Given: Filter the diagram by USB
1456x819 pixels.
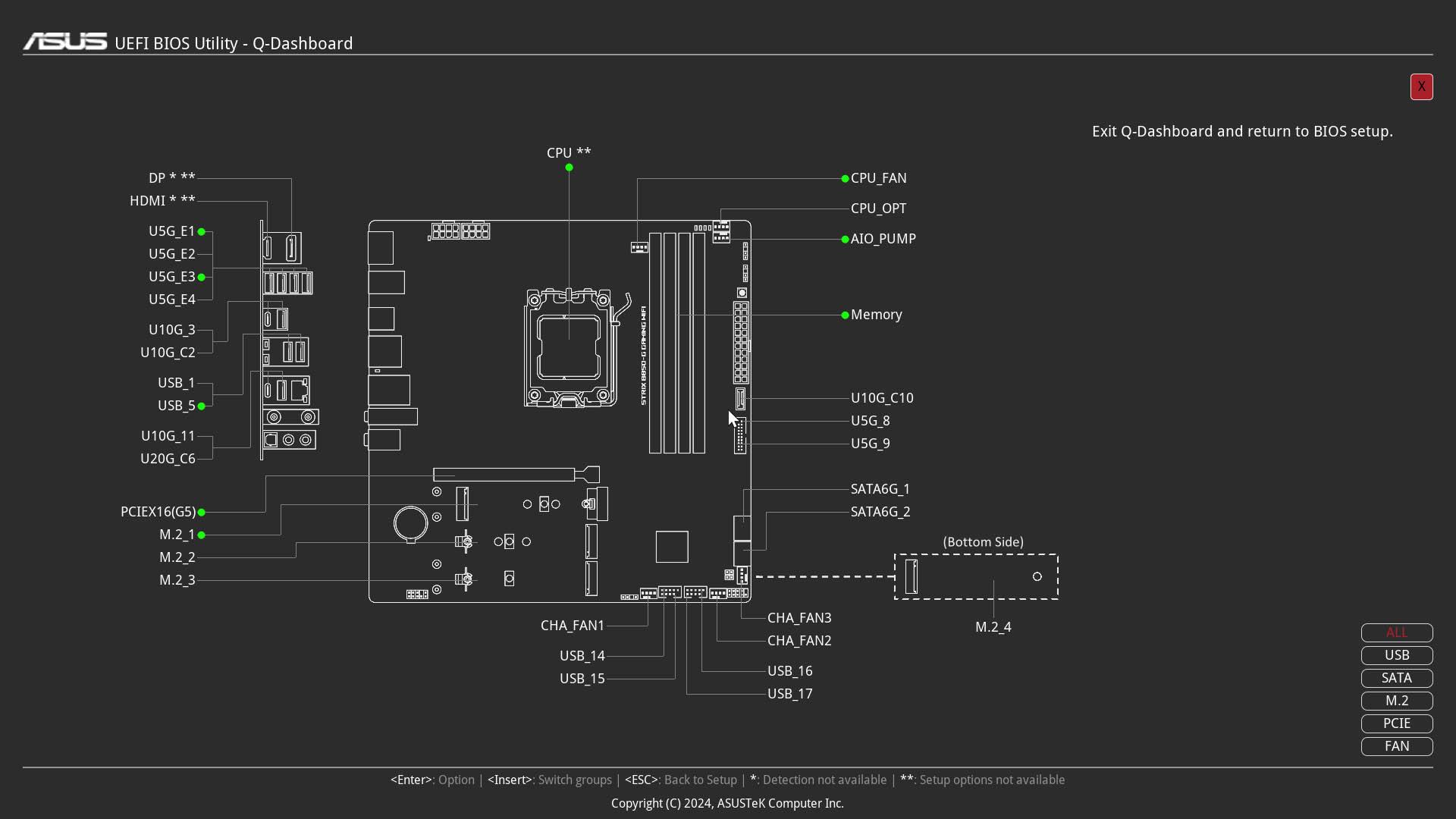Looking at the screenshot, I should pyautogui.click(x=1397, y=655).
